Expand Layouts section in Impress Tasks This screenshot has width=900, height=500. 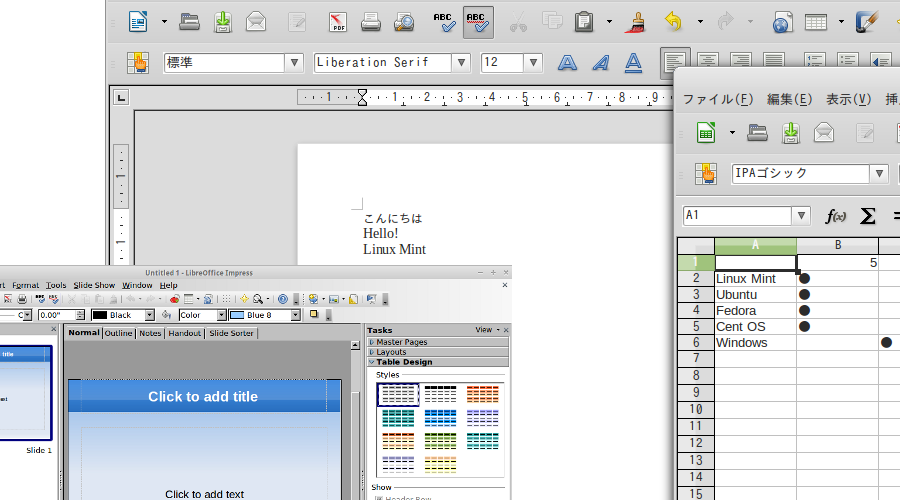pyautogui.click(x=438, y=352)
